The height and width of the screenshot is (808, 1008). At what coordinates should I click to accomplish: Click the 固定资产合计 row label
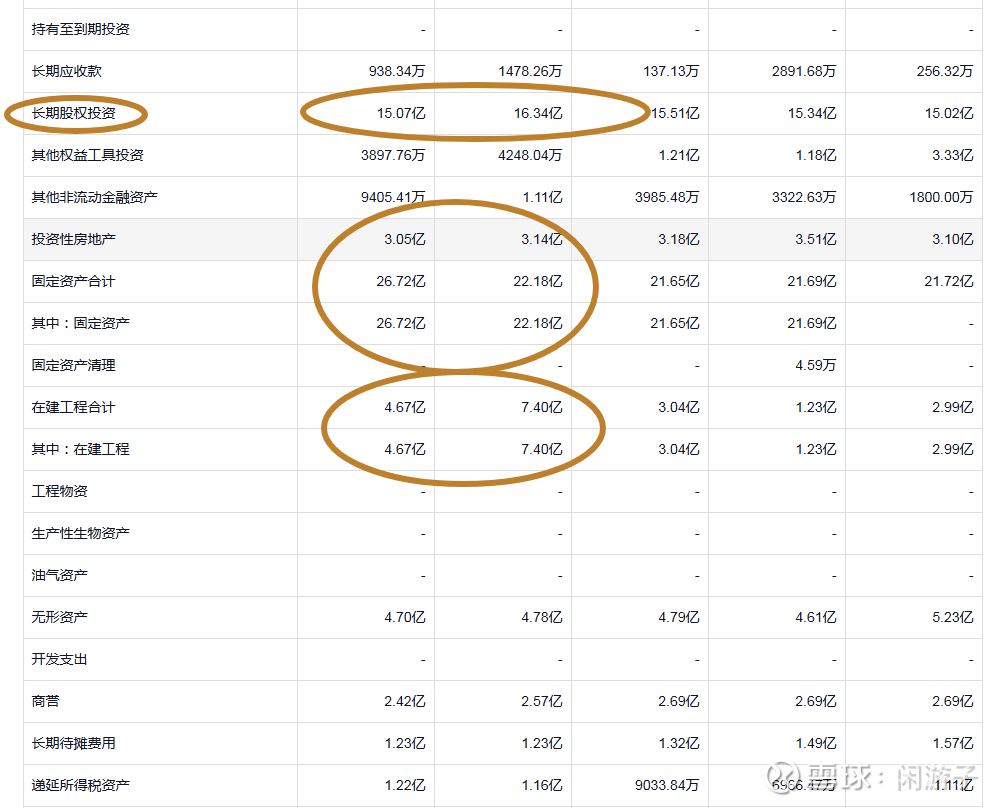[74, 282]
